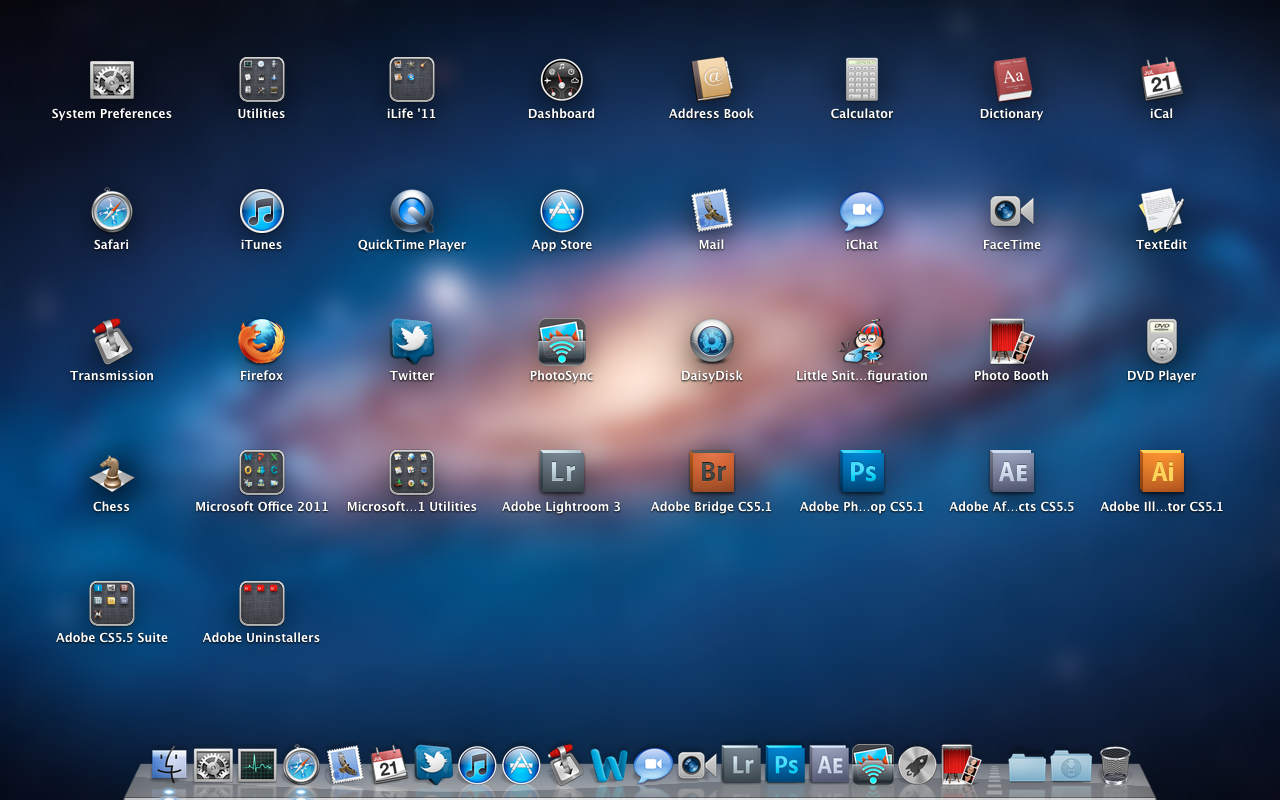Click the iChat bubble in the Dock
Screen dimensions: 1280x800
[653, 766]
